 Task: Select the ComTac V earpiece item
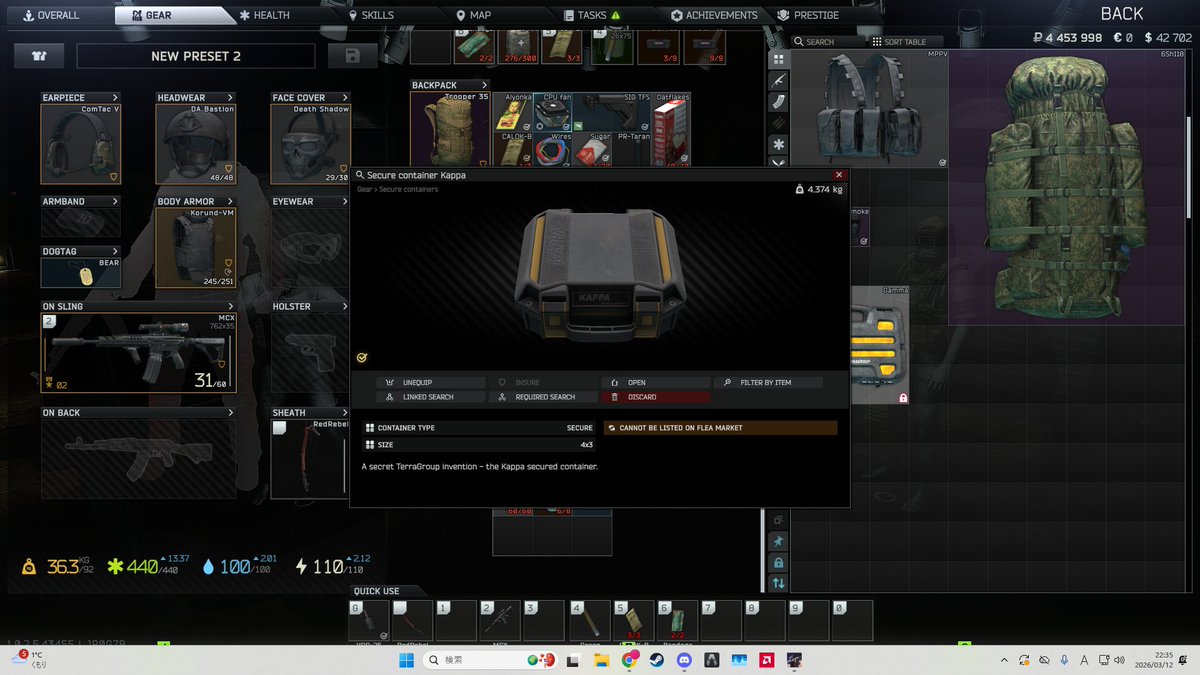click(80, 144)
